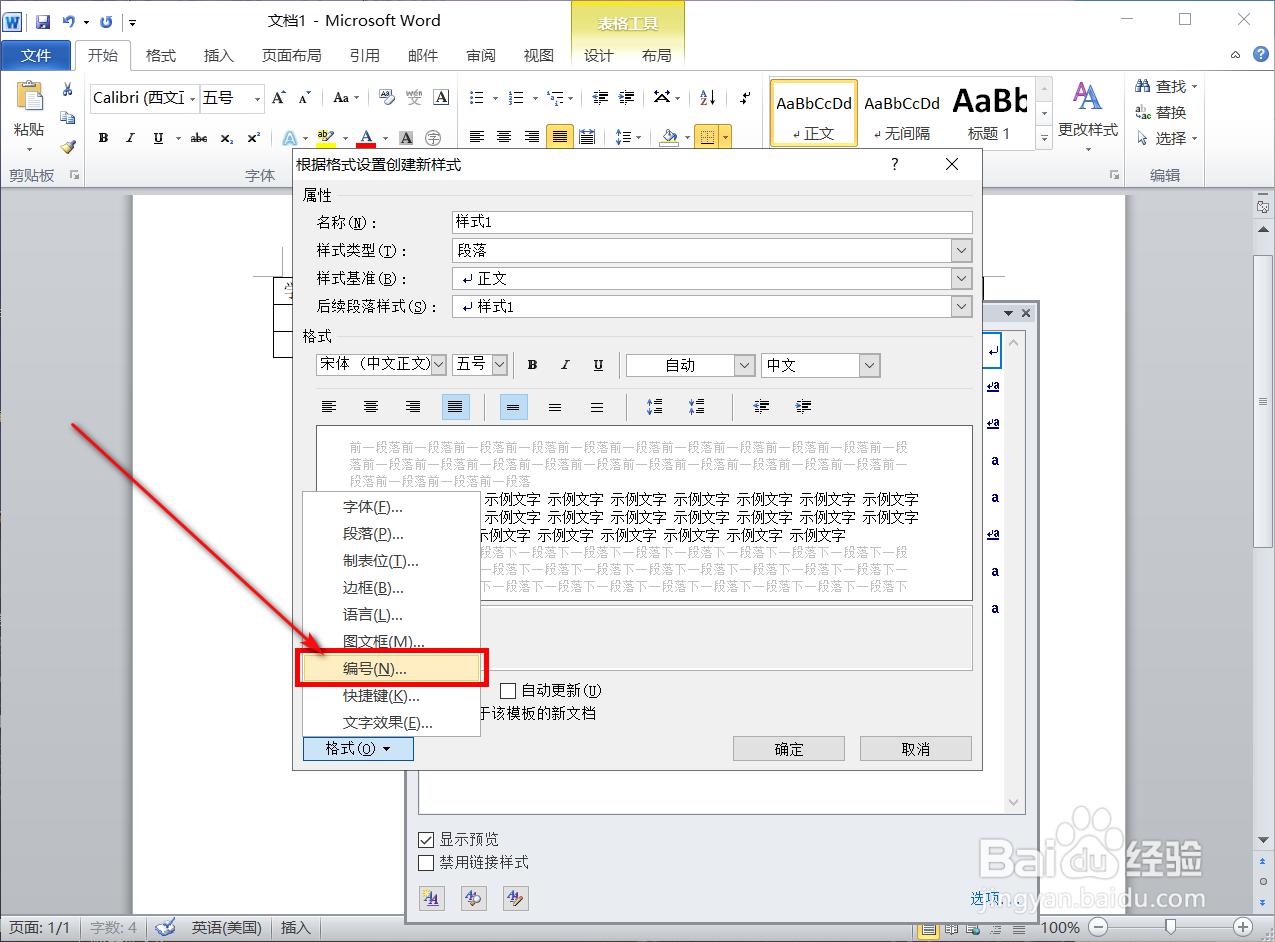The width and height of the screenshot is (1275, 942).
Task: Select double line spacing icon in dialog
Action: pyautogui.click(x=597, y=407)
